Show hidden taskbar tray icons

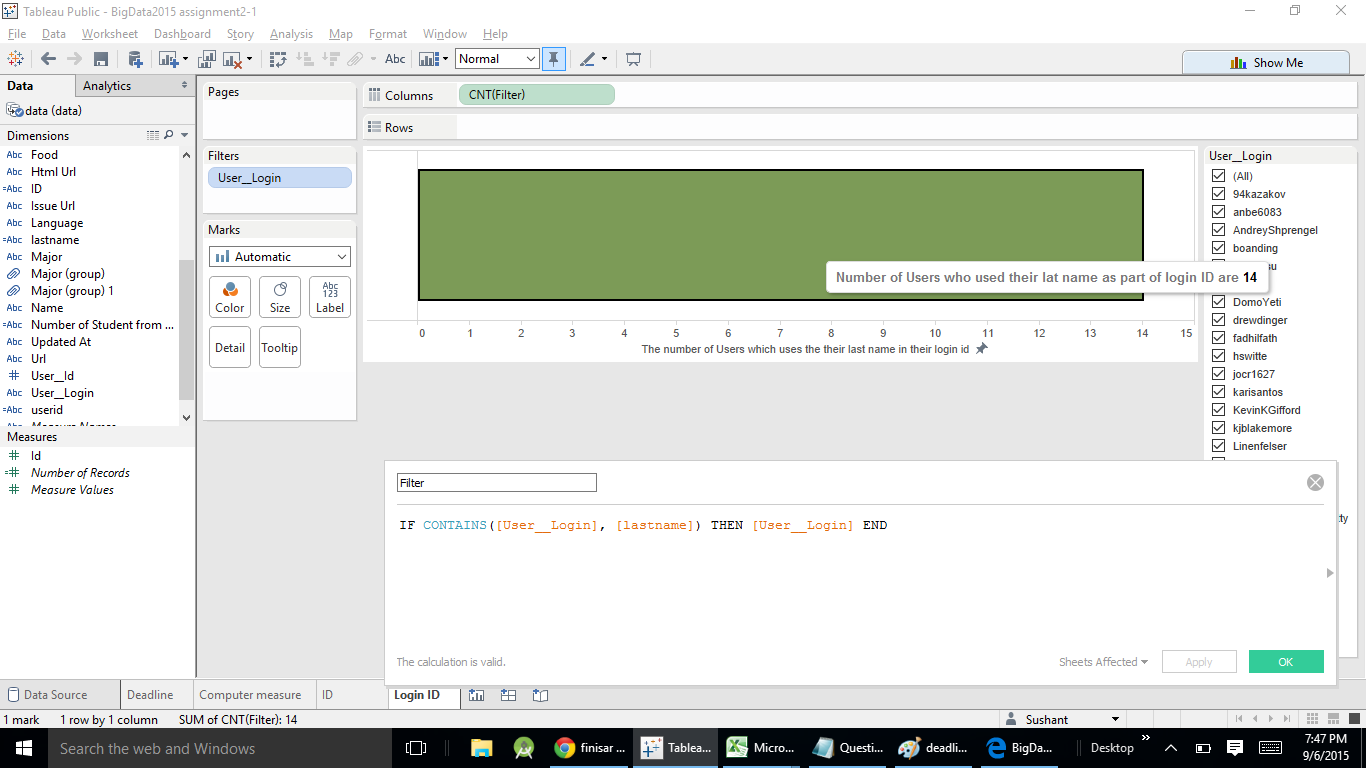[1171, 748]
